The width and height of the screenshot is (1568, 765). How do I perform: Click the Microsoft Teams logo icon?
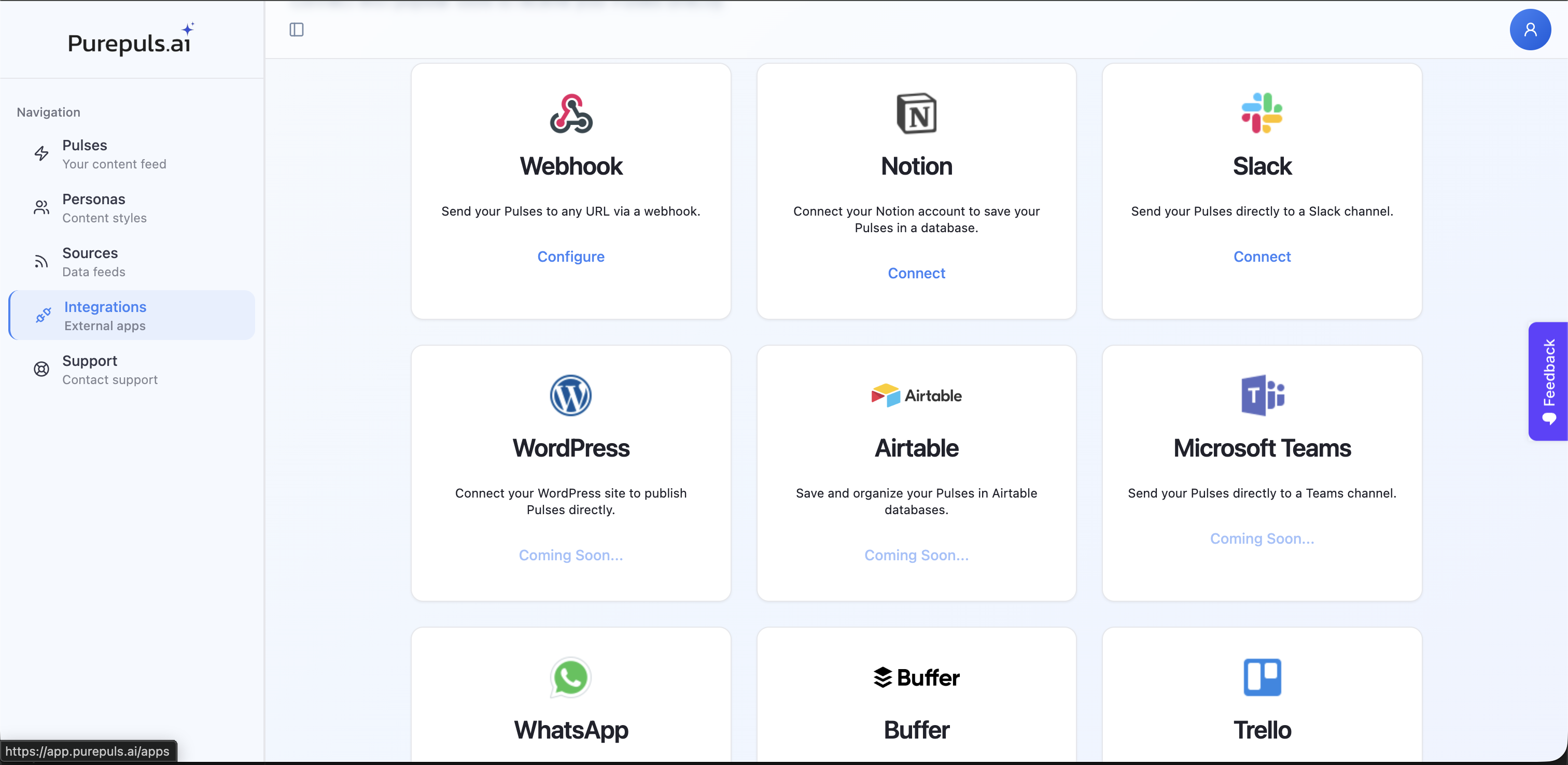coord(1261,395)
